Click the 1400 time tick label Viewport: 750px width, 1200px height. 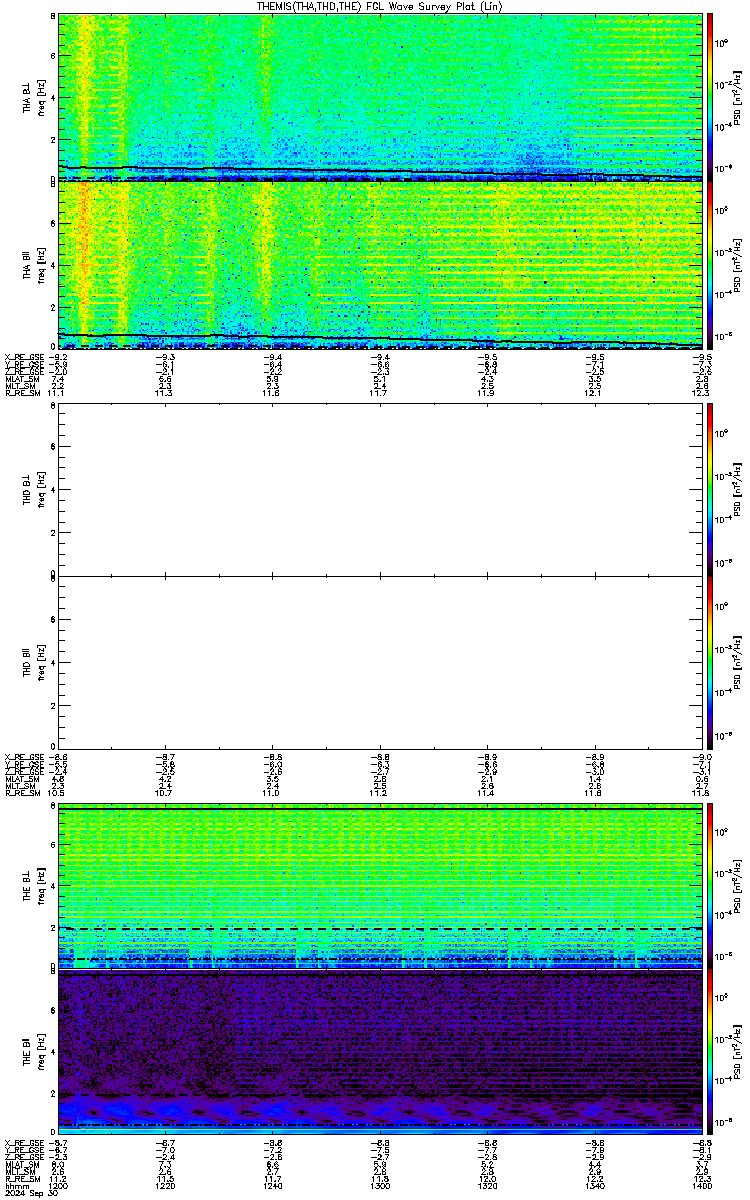(701, 1184)
